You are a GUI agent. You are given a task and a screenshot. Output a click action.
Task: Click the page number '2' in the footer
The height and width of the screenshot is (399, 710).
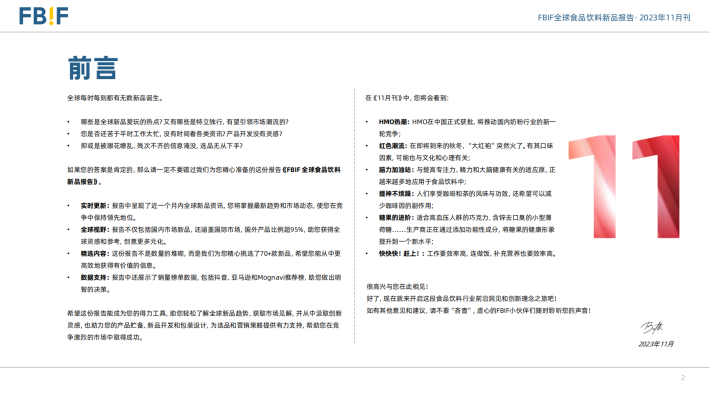(683, 378)
